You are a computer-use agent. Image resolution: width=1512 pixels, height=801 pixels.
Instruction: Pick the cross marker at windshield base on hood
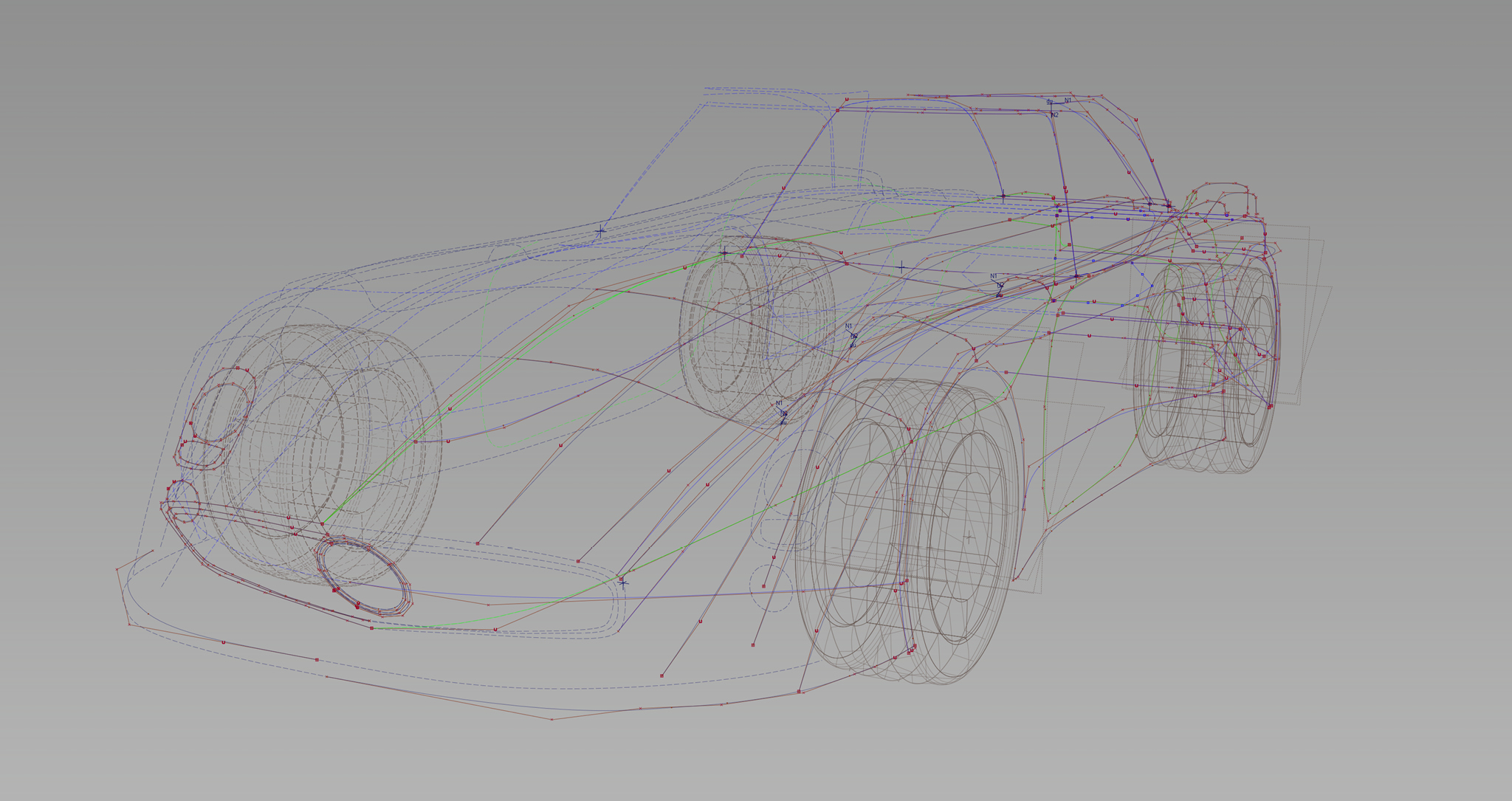(x=599, y=231)
